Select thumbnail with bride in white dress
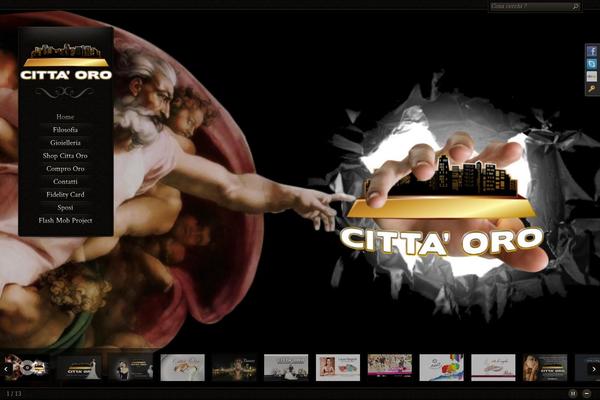The height and width of the screenshot is (400, 600). [79, 367]
